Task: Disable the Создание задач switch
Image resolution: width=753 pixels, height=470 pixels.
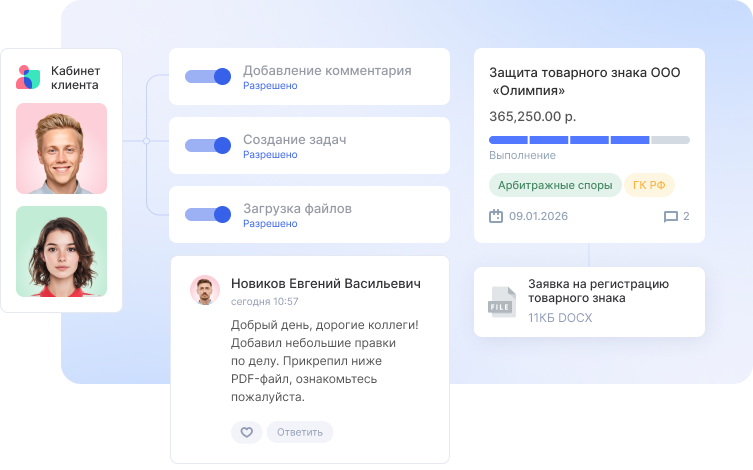Action: [x=208, y=145]
